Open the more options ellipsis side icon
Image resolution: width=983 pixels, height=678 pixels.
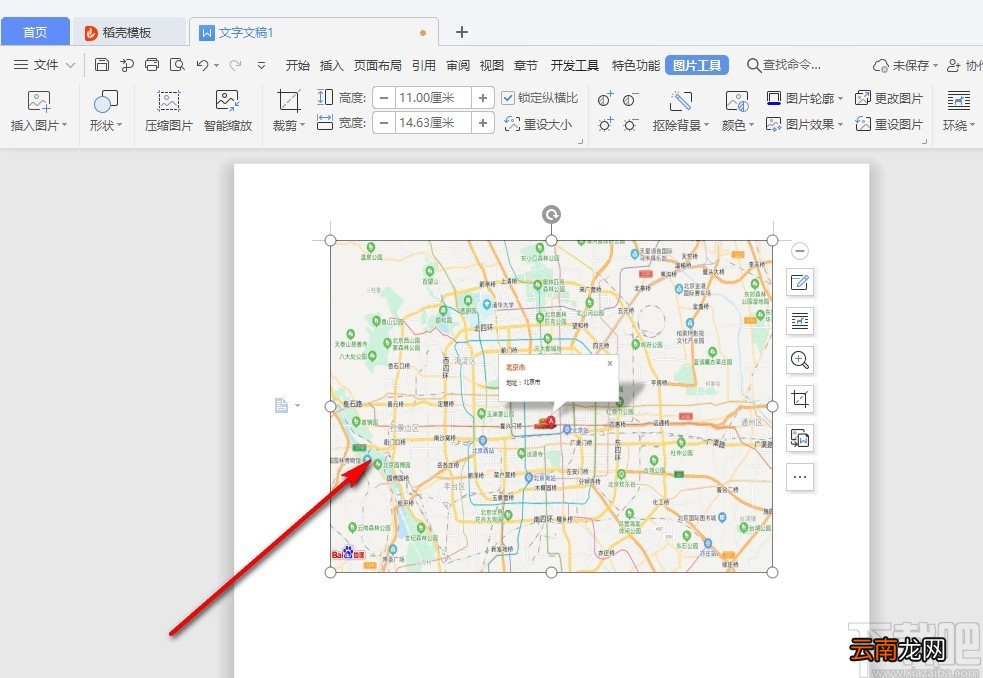click(x=800, y=477)
